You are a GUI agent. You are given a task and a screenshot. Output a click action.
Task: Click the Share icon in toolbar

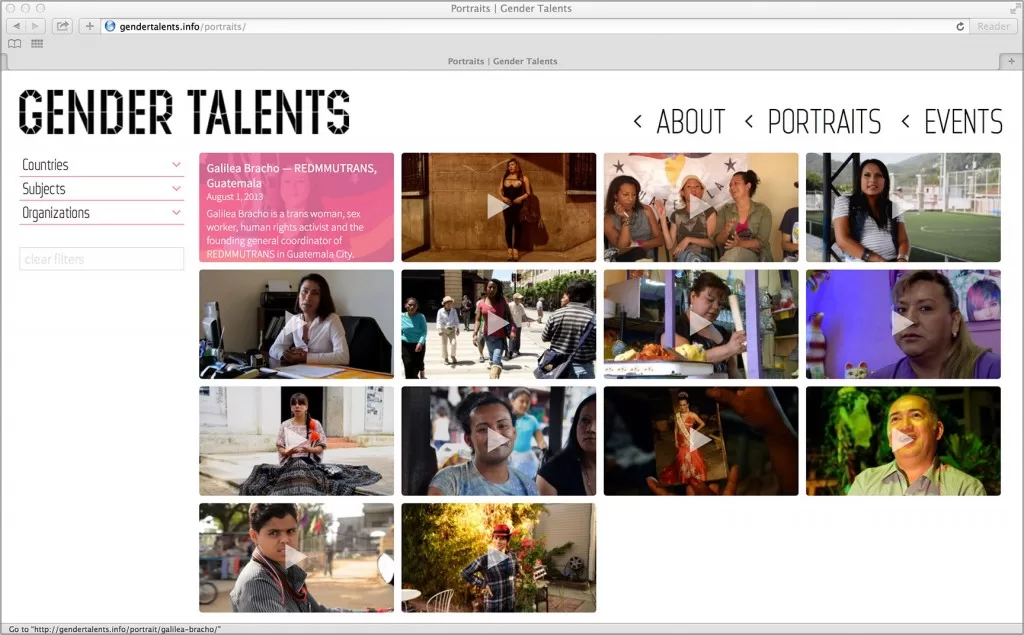[63, 26]
